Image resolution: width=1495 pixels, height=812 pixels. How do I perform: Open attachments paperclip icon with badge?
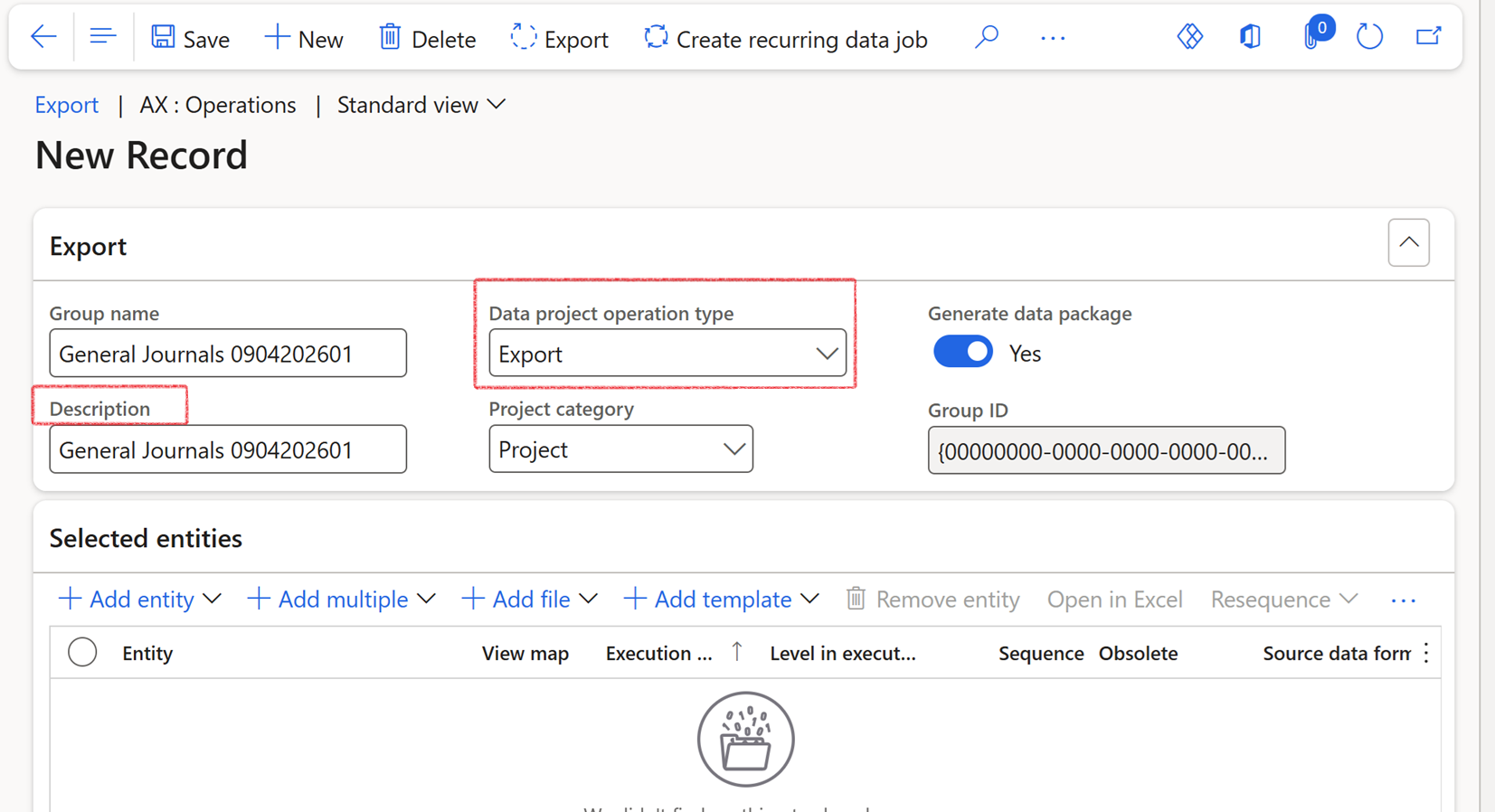tap(1311, 37)
